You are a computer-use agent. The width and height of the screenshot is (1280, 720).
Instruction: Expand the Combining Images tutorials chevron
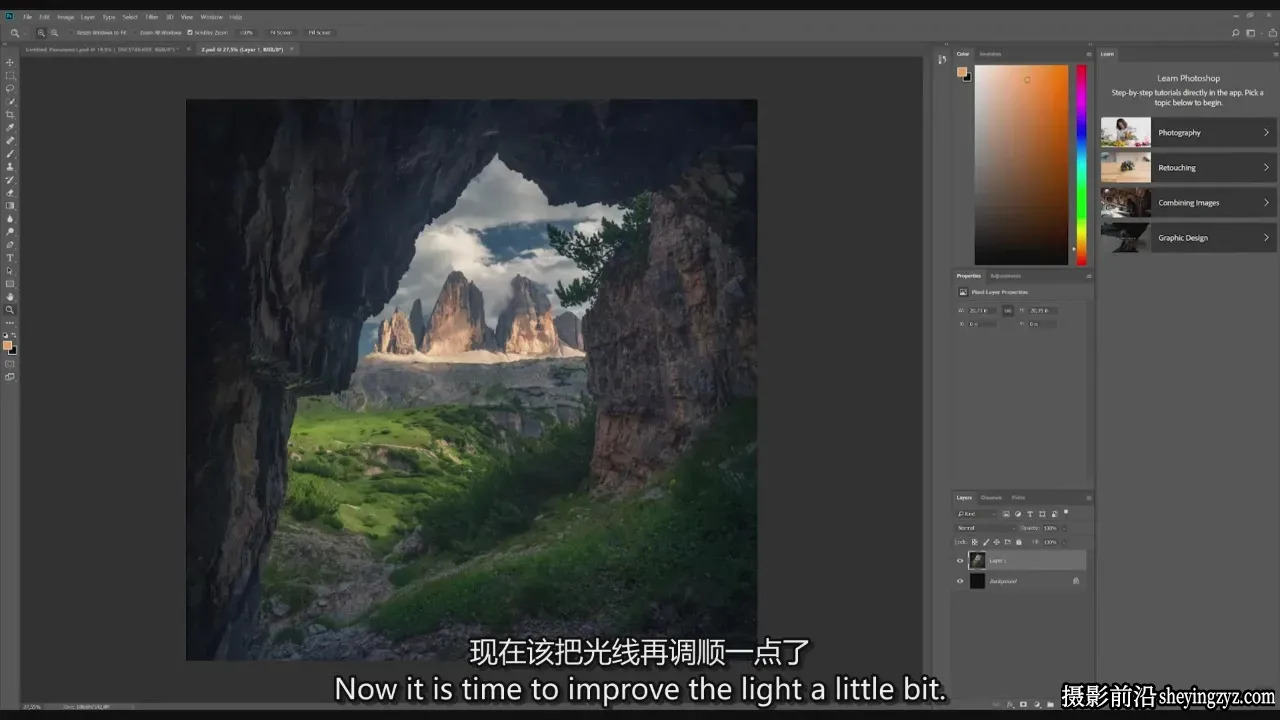click(1266, 203)
